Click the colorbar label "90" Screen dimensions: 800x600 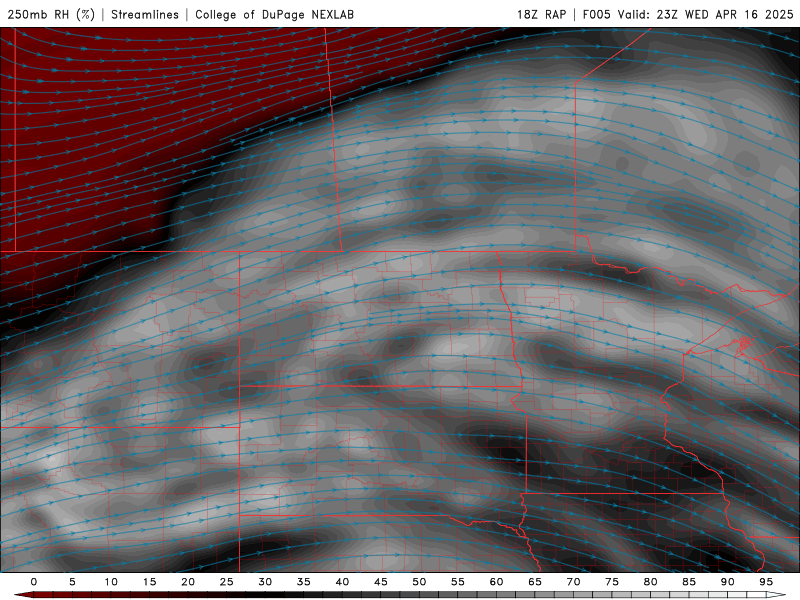pos(727,582)
